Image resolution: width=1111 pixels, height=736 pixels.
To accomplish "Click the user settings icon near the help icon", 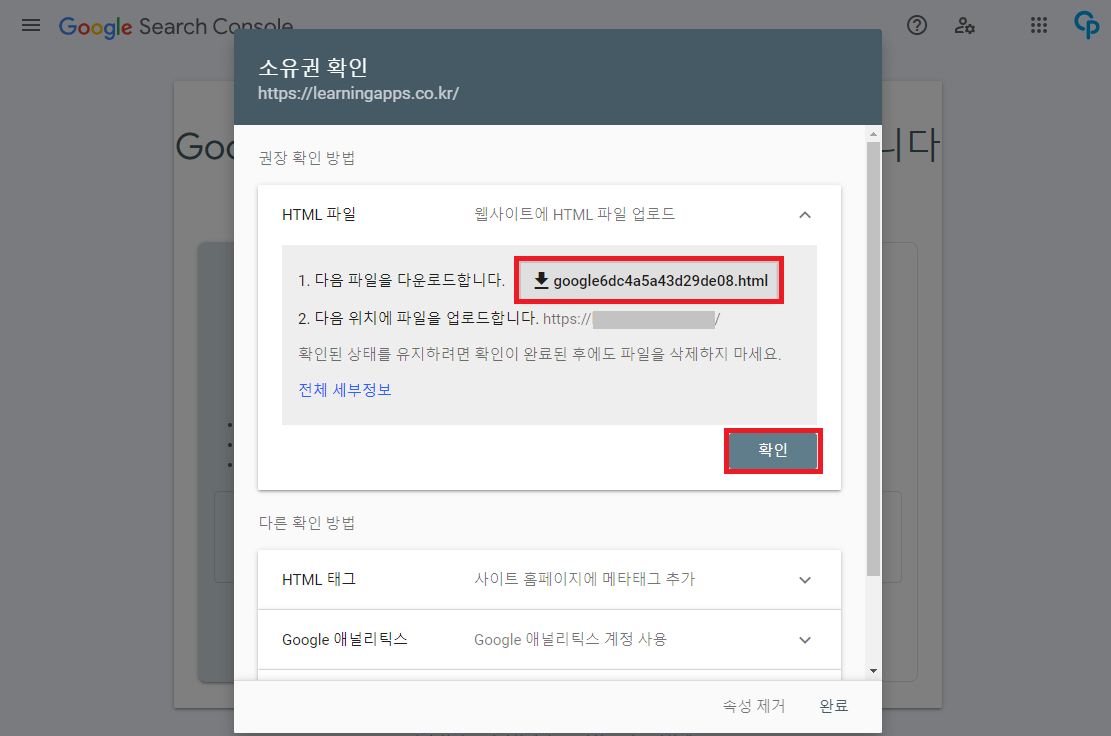I will click(965, 25).
